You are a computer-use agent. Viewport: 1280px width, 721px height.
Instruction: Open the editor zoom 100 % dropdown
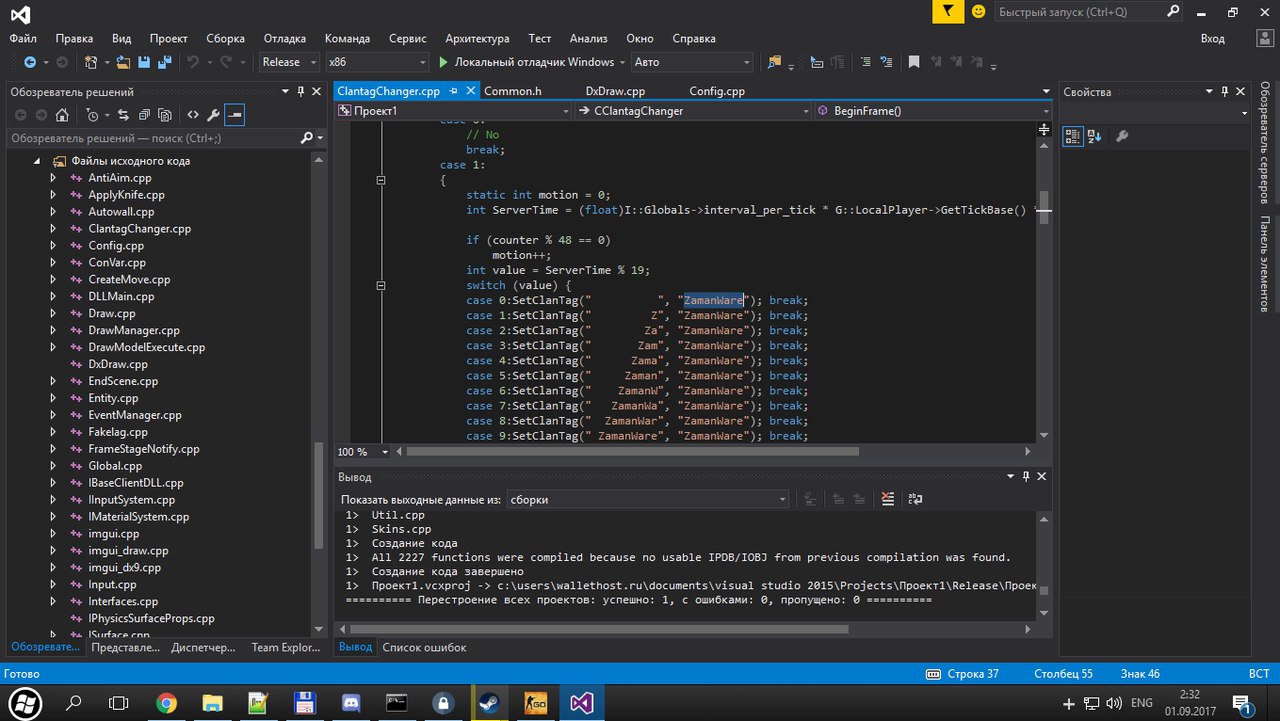362,451
